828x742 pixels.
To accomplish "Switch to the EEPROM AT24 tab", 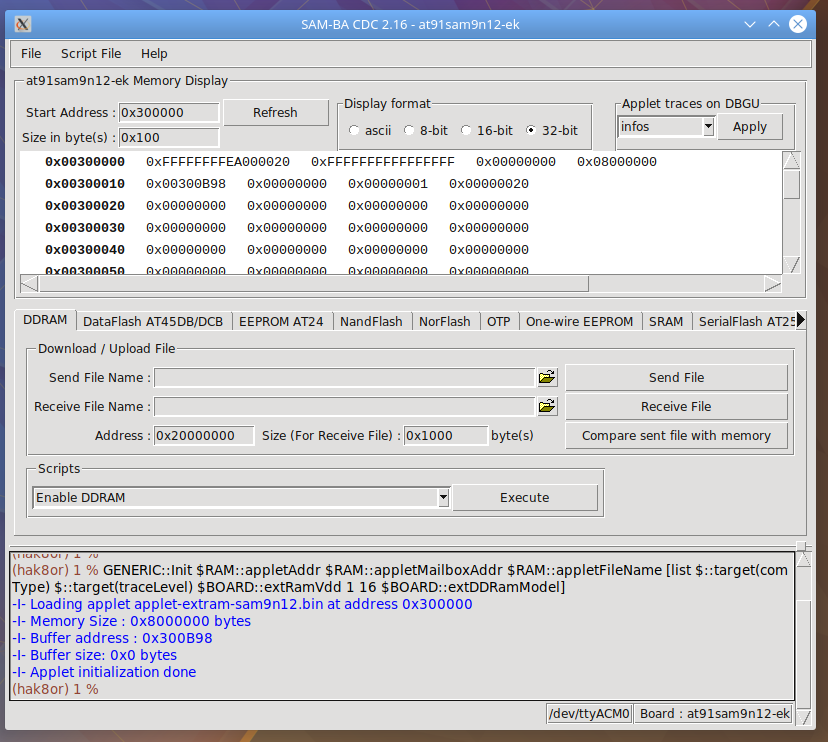I will point(281,322).
